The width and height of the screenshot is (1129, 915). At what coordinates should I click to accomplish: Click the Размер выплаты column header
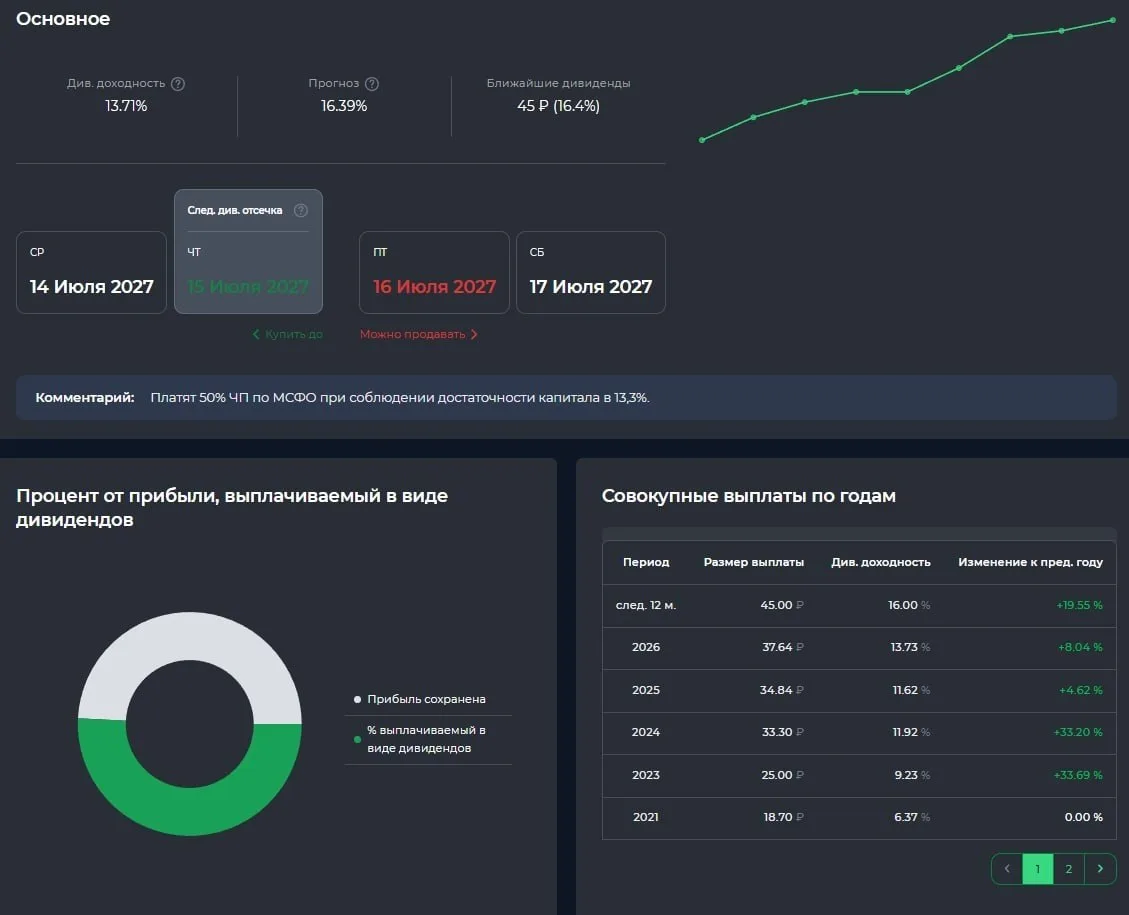(x=754, y=562)
